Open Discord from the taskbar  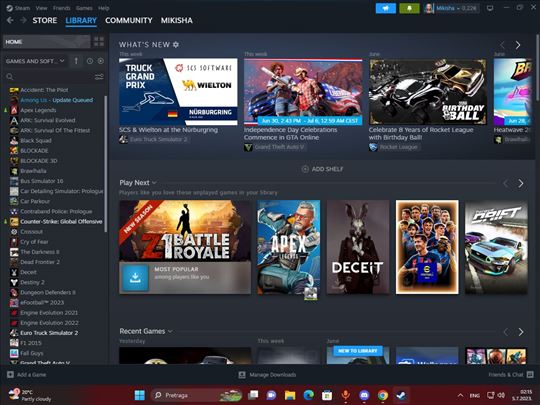coord(364,395)
